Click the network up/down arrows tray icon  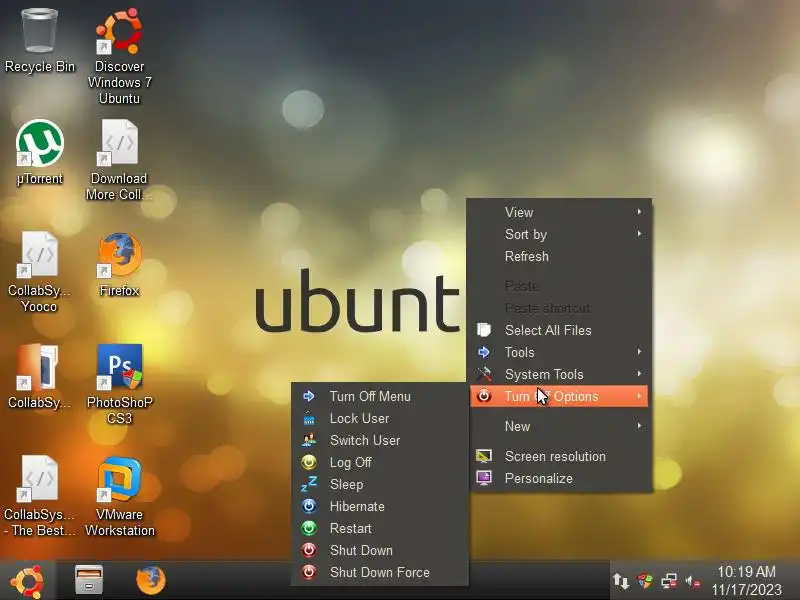(621, 581)
